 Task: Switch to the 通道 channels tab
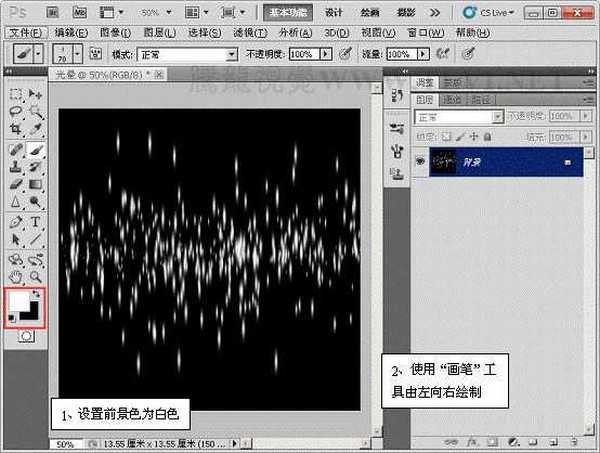point(453,100)
